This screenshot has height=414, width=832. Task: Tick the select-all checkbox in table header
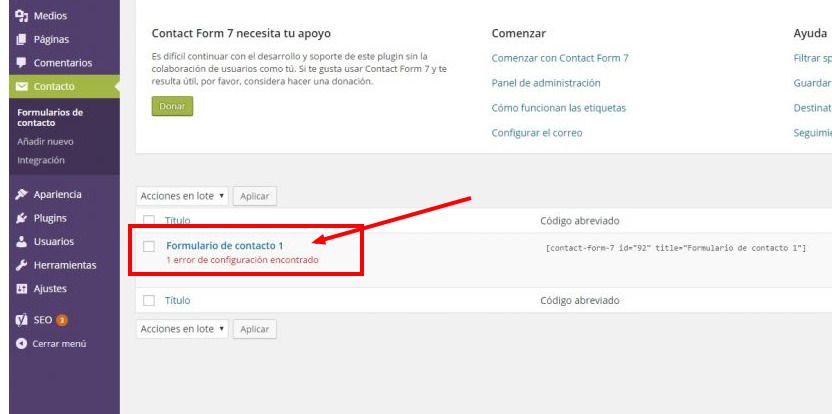(149, 221)
